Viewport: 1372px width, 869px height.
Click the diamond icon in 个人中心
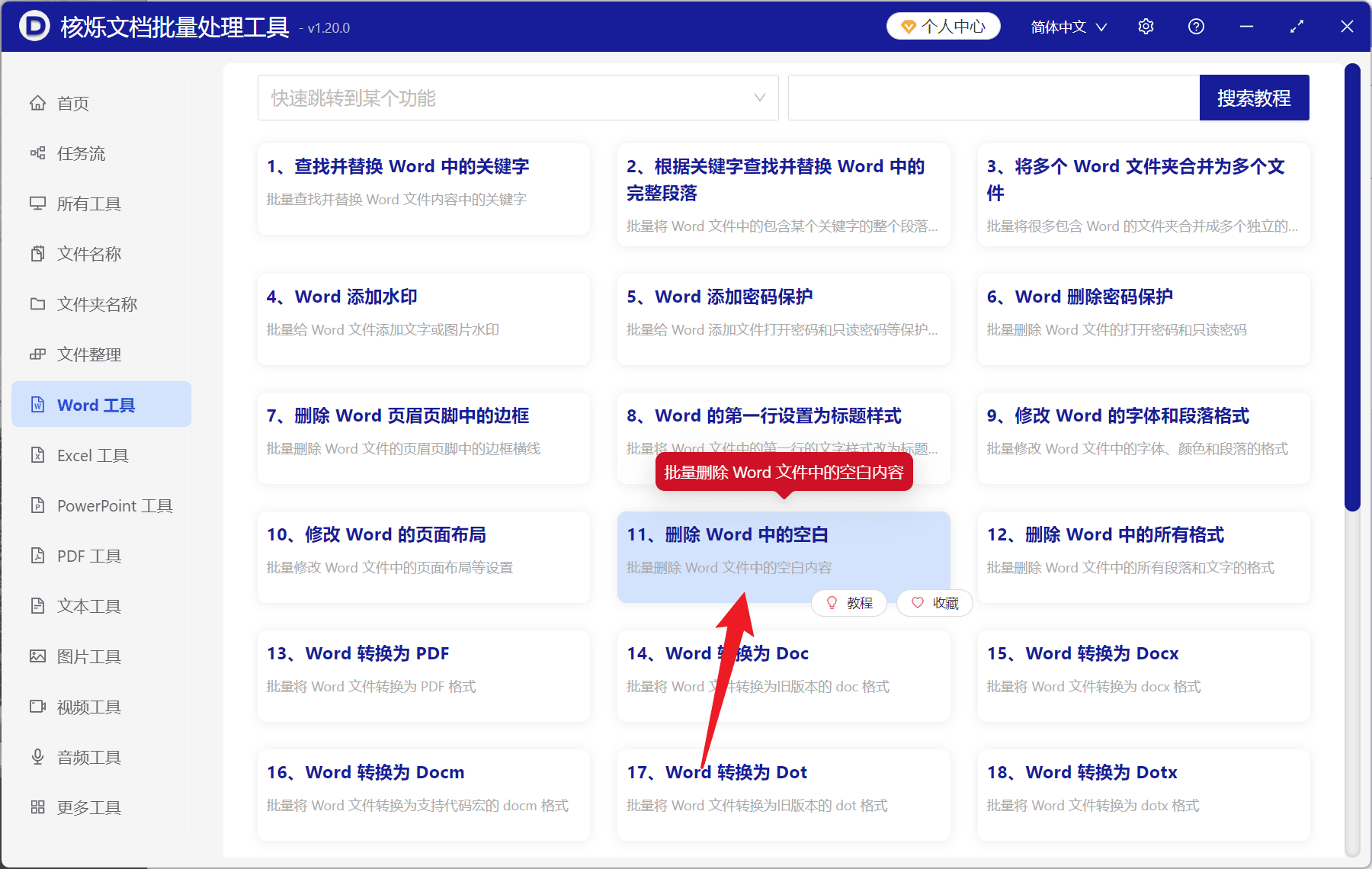pyautogui.click(x=909, y=27)
